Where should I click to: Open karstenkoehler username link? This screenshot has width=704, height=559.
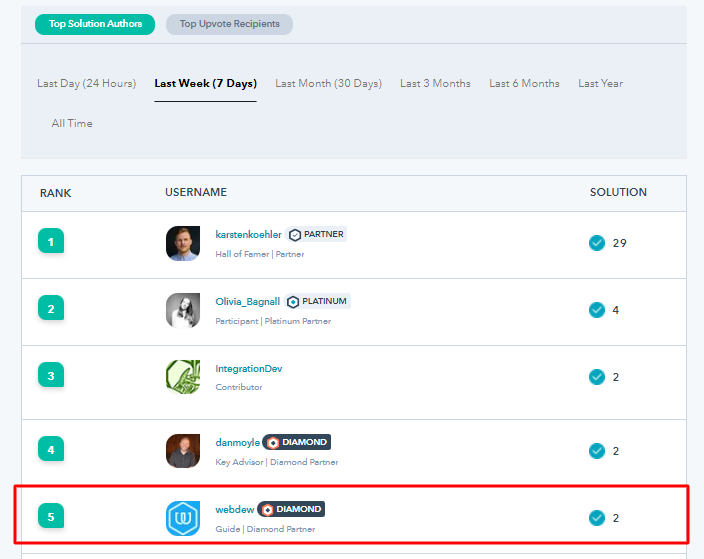pyautogui.click(x=248, y=235)
